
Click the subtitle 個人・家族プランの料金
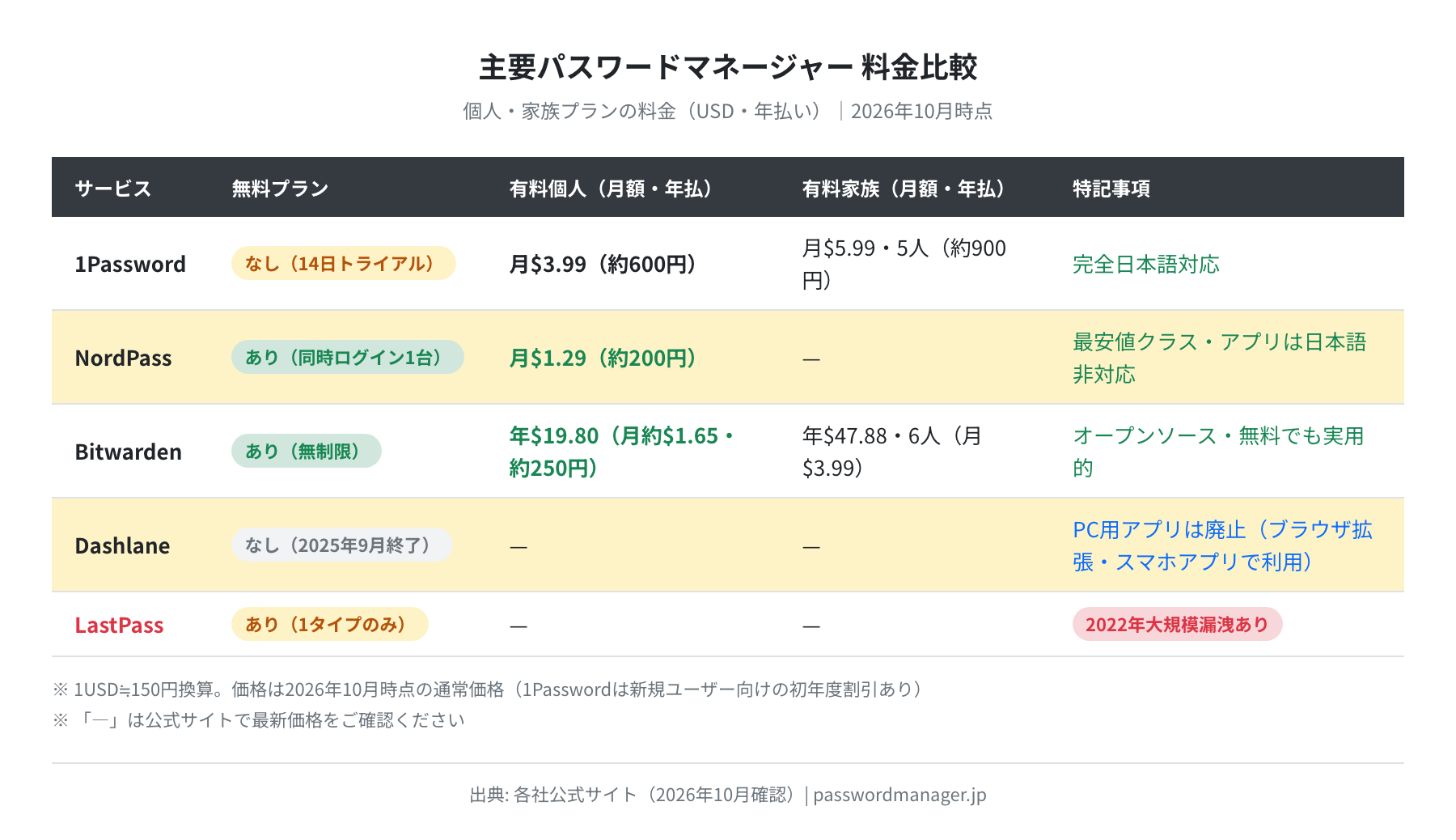click(728, 111)
